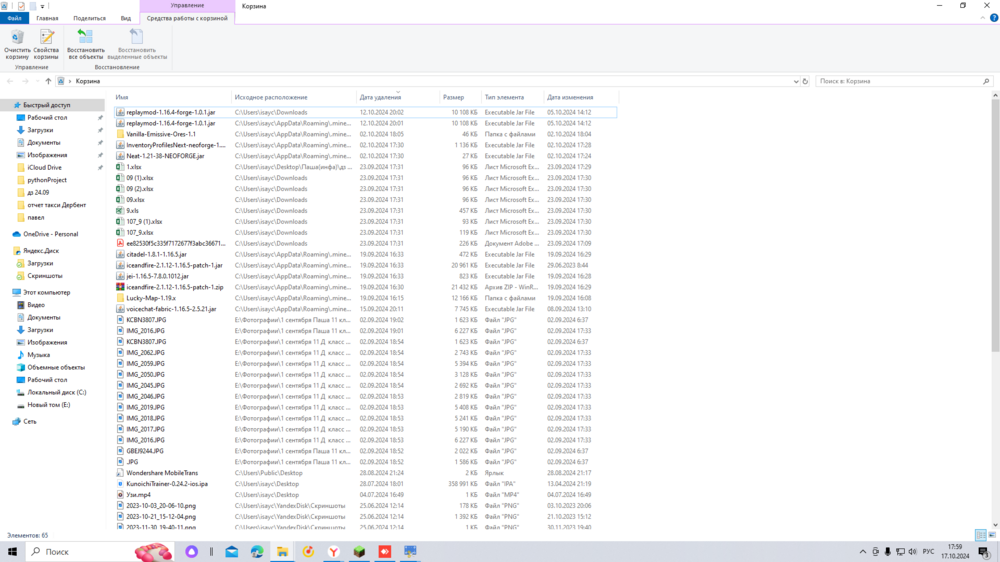Open Яндекс.Диск in the navigation pane
Screen dimensions: 1000x562
[41, 251]
